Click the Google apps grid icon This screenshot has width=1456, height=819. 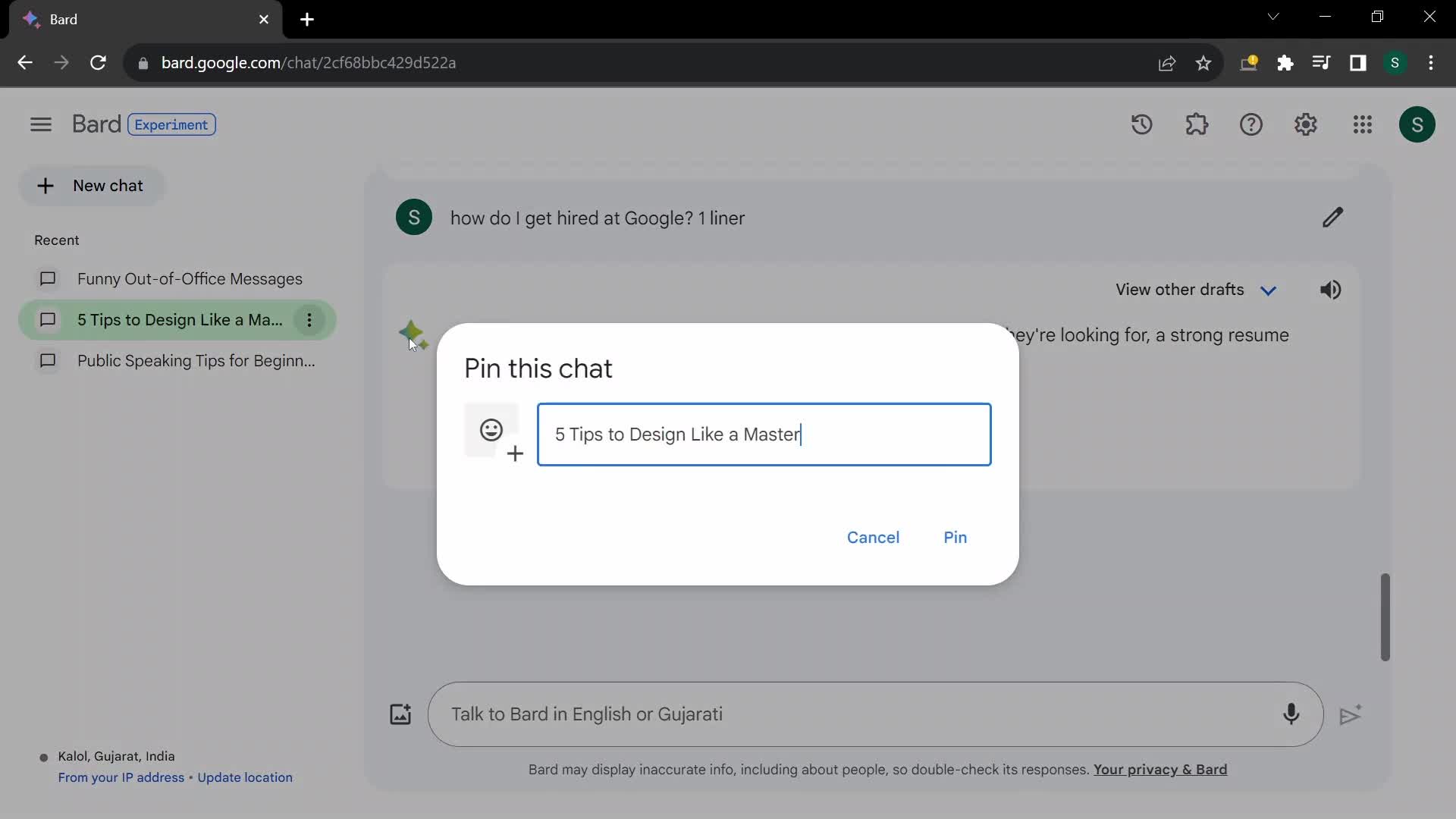(x=1361, y=124)
